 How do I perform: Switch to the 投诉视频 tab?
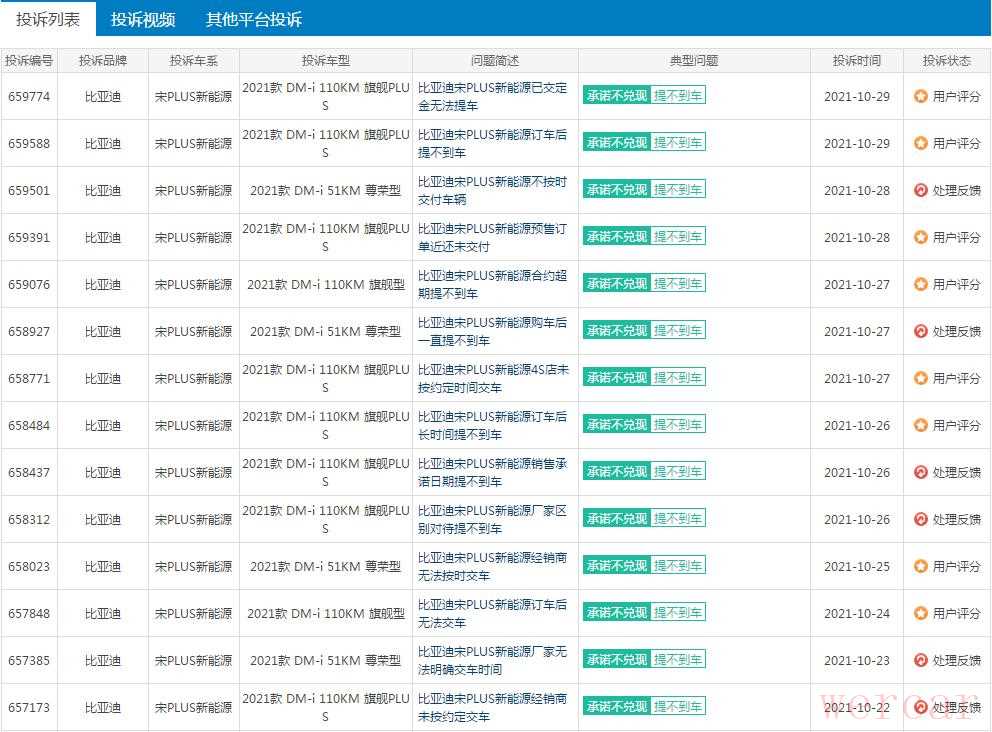pyautogui.click(x=143, y=19)
